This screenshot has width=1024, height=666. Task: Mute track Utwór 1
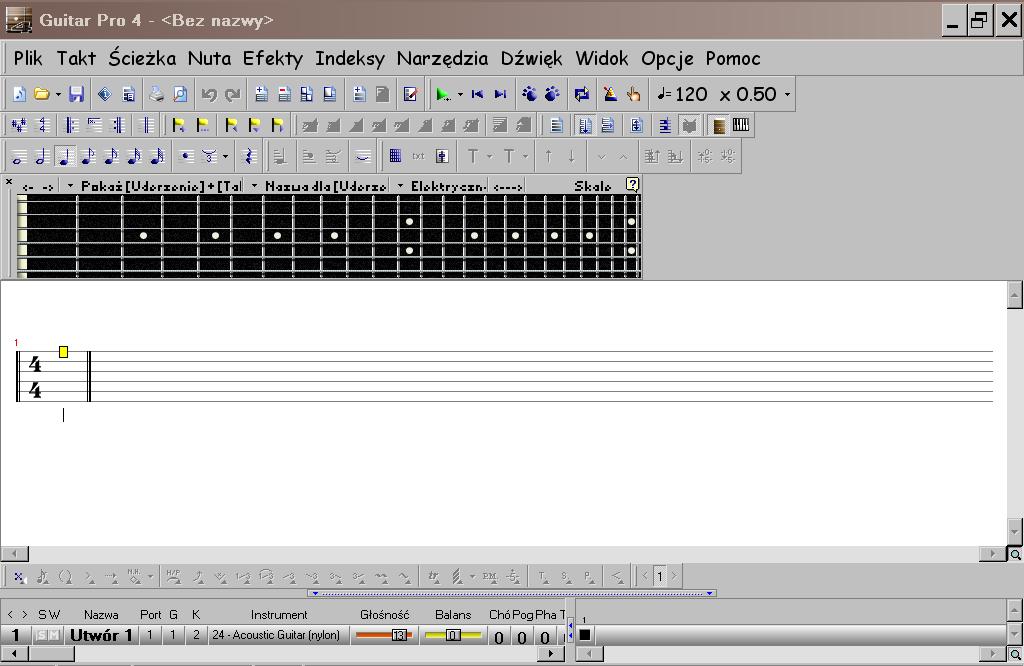(x=54, y=635)
